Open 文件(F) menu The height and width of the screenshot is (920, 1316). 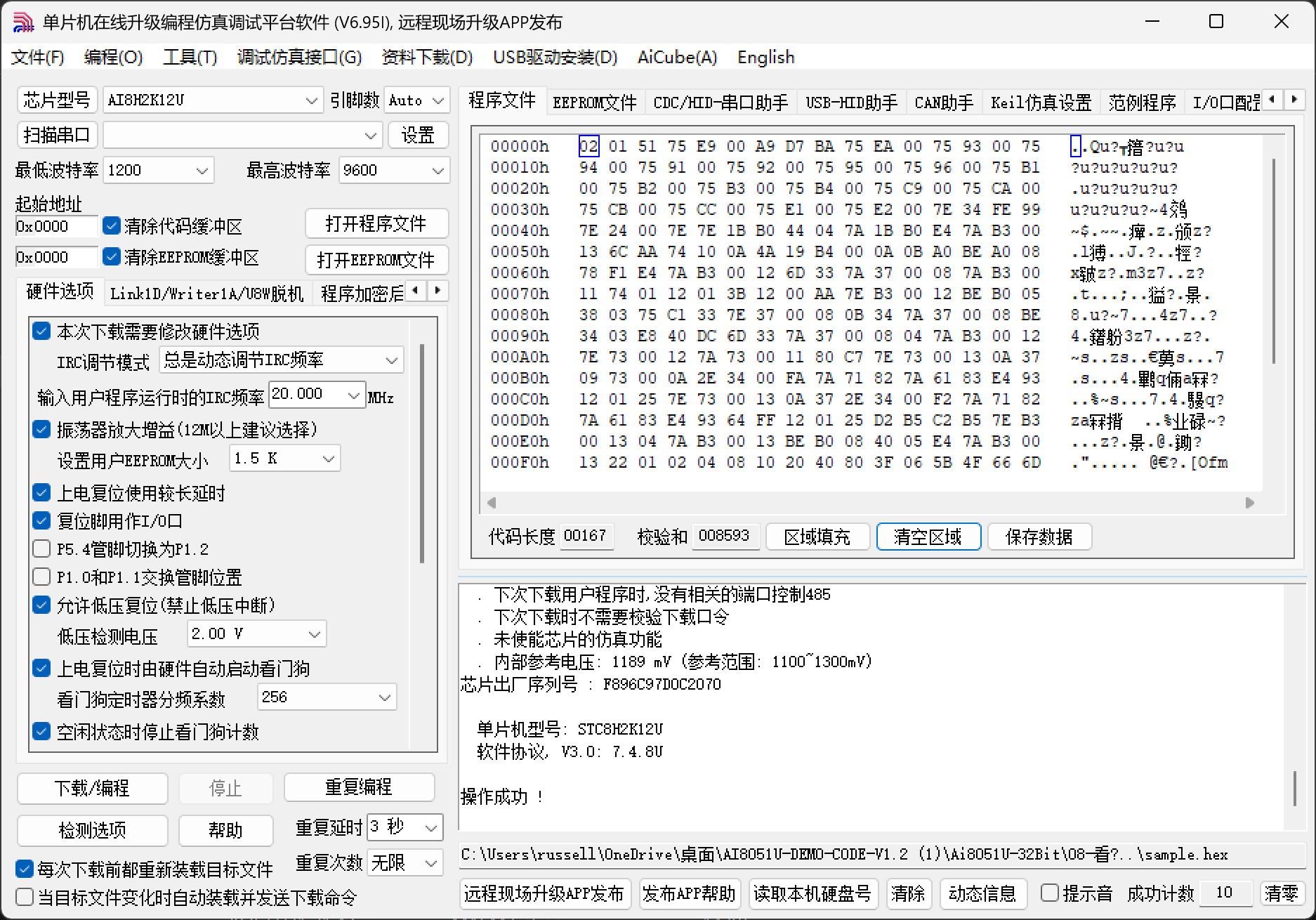pyautogui.click(x=37, y=57)
